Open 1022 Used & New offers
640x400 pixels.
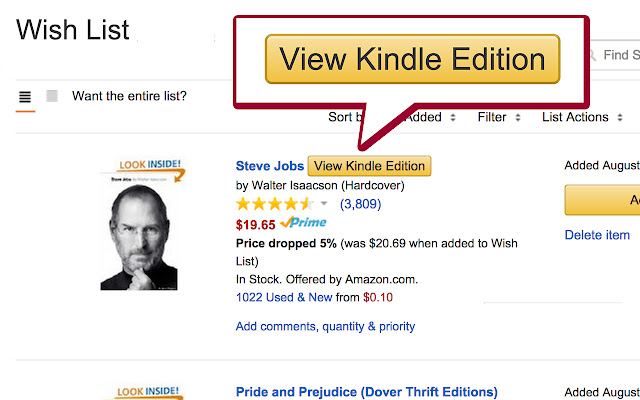(284, 297)
